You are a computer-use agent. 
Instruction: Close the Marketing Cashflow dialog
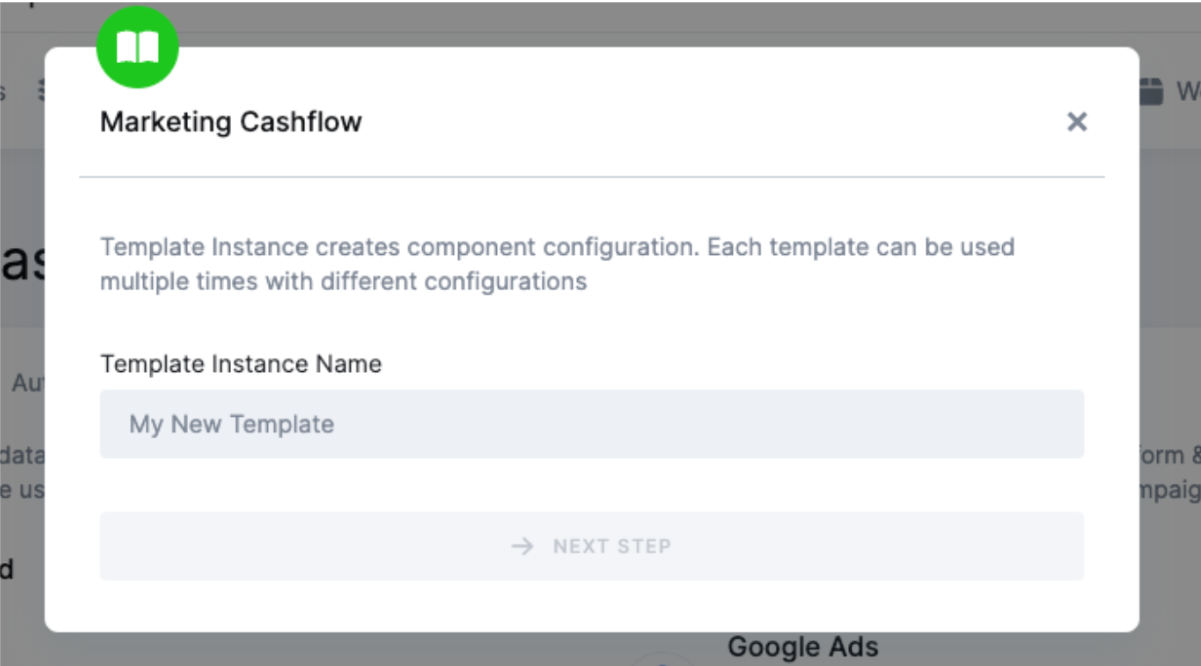(1076, 122)
